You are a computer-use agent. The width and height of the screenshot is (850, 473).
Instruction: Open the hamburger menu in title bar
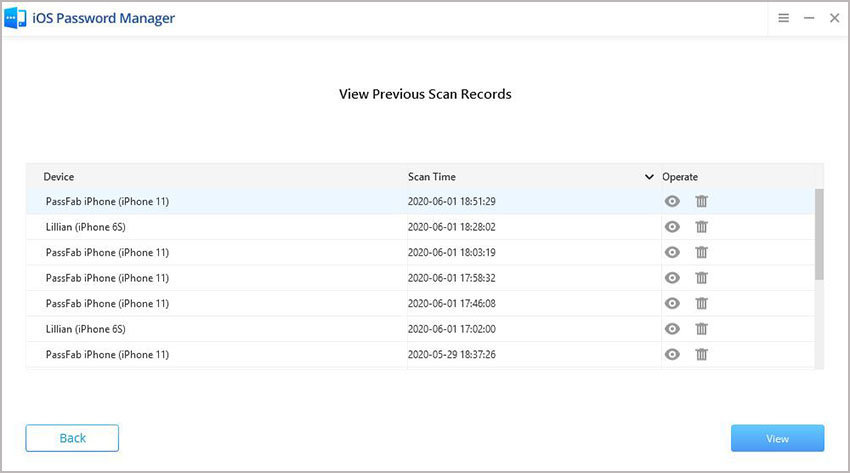(783, 18)
